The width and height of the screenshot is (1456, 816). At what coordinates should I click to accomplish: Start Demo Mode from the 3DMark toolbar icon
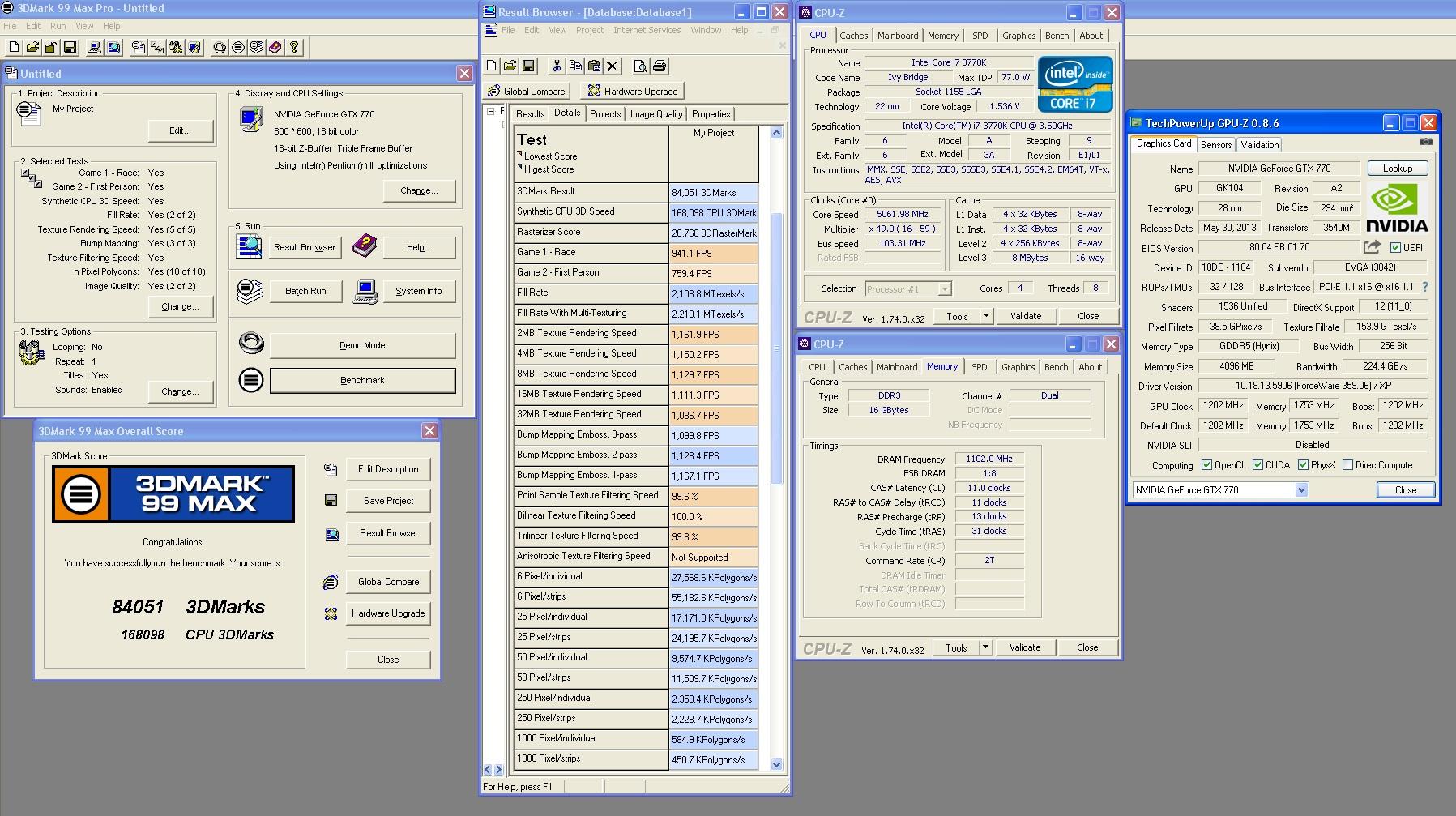pyautogui.click(x=220, y=48)
